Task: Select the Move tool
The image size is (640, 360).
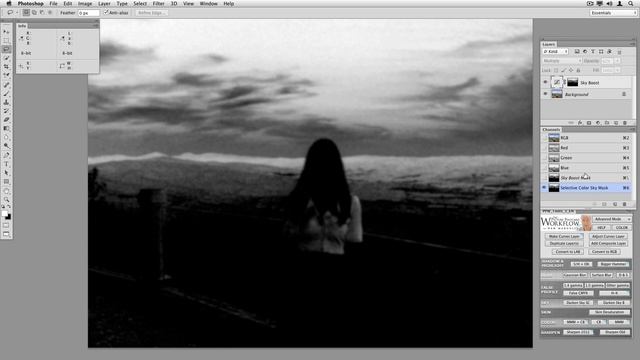Action: pos(6,31)
